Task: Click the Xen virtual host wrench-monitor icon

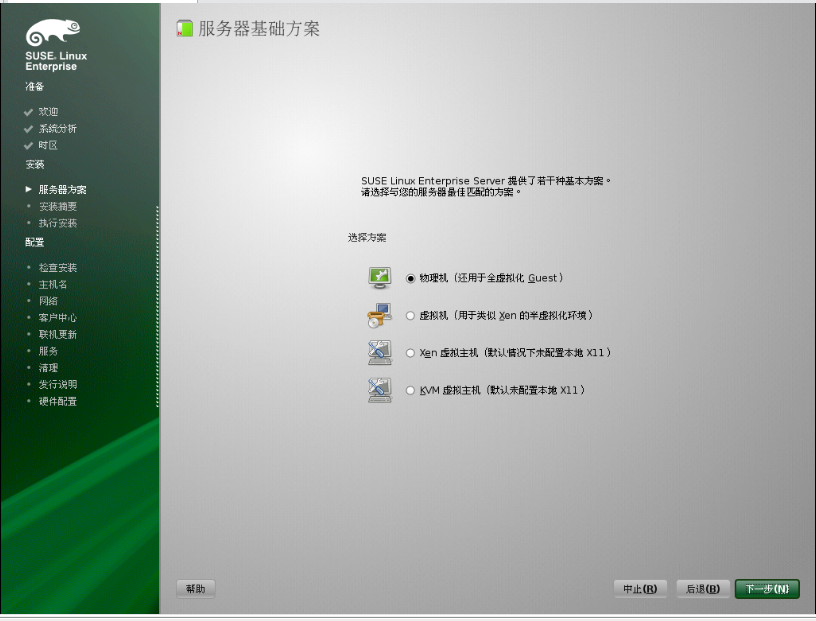Action: [x=379, y=353]
